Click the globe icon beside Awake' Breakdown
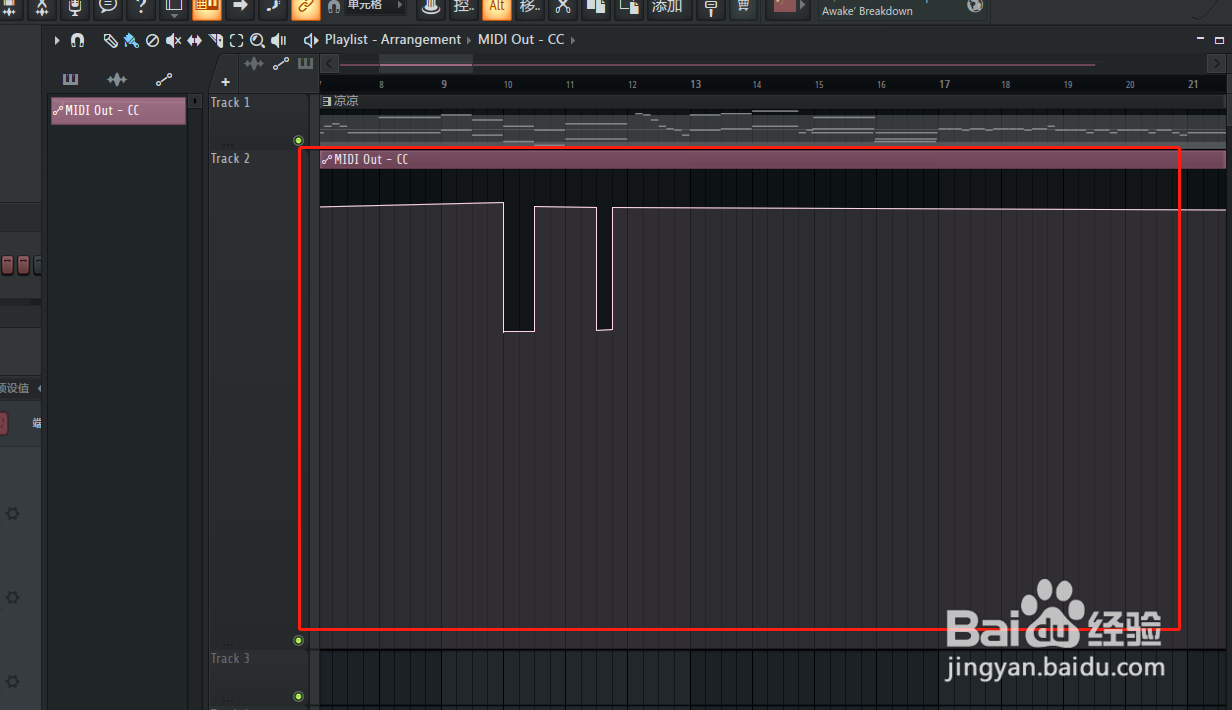The height and width of the screenshot is (710, 1232). coord(975,7)
